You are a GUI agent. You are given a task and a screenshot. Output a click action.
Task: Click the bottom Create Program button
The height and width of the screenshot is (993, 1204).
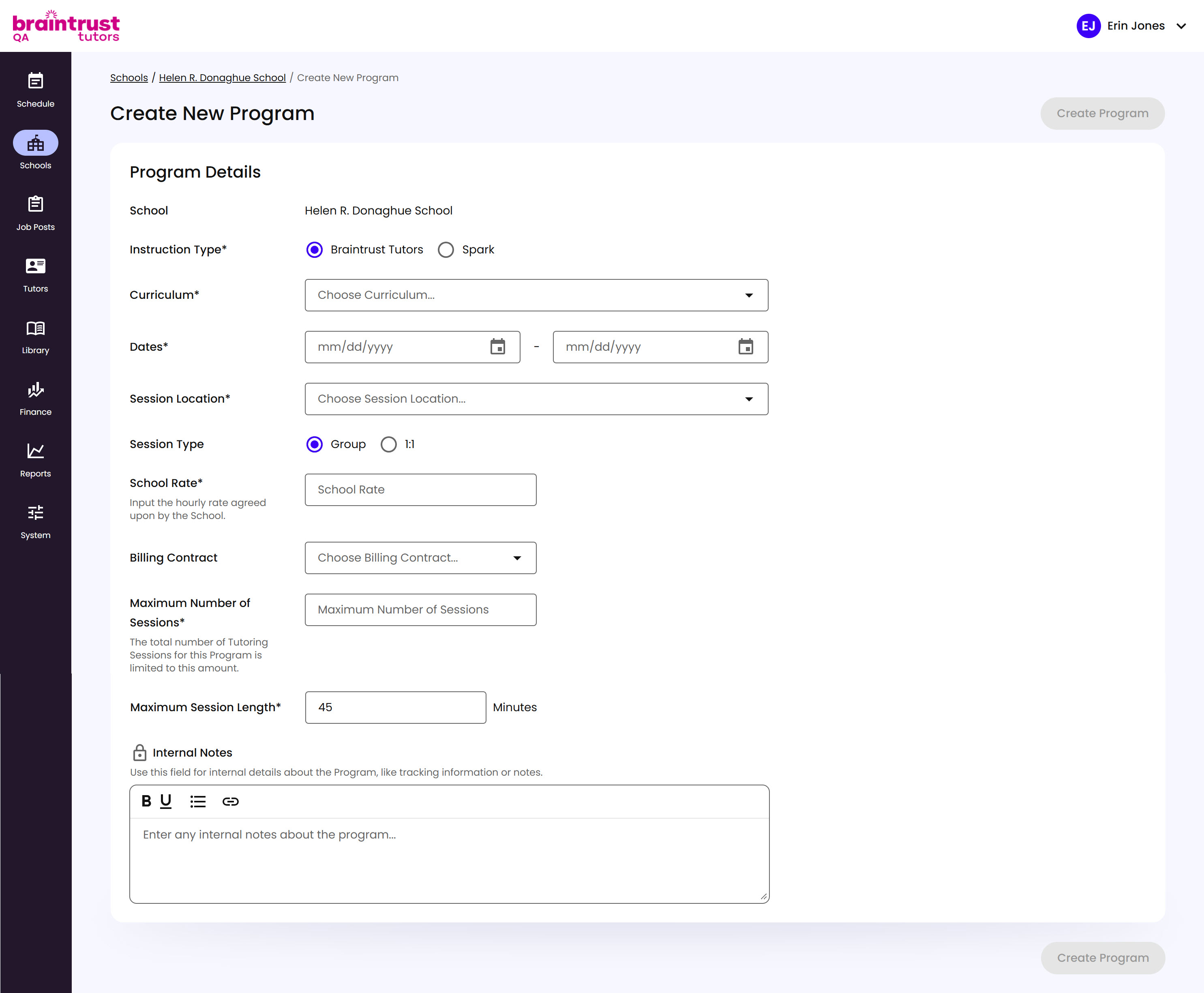pos(1102,958)
